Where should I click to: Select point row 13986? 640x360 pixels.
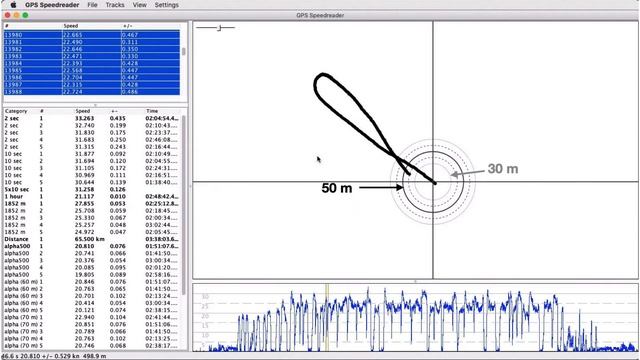click(x=92, y=78)
